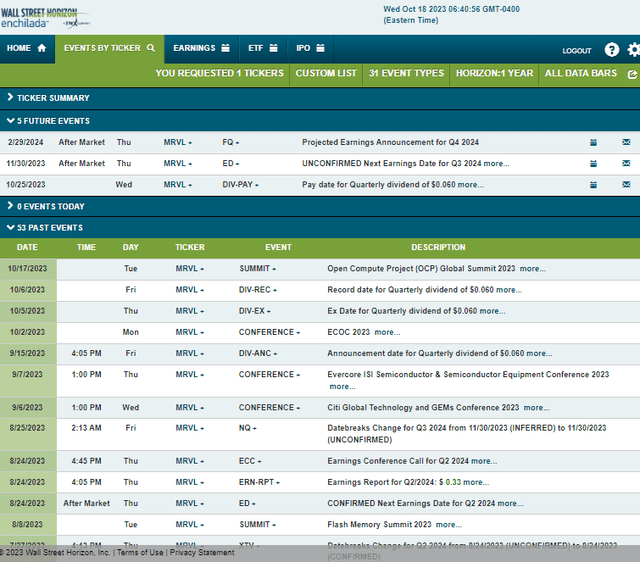This screenshot has height=562, width=640.
Task: Click the Logout link
Action: (576, 51)
